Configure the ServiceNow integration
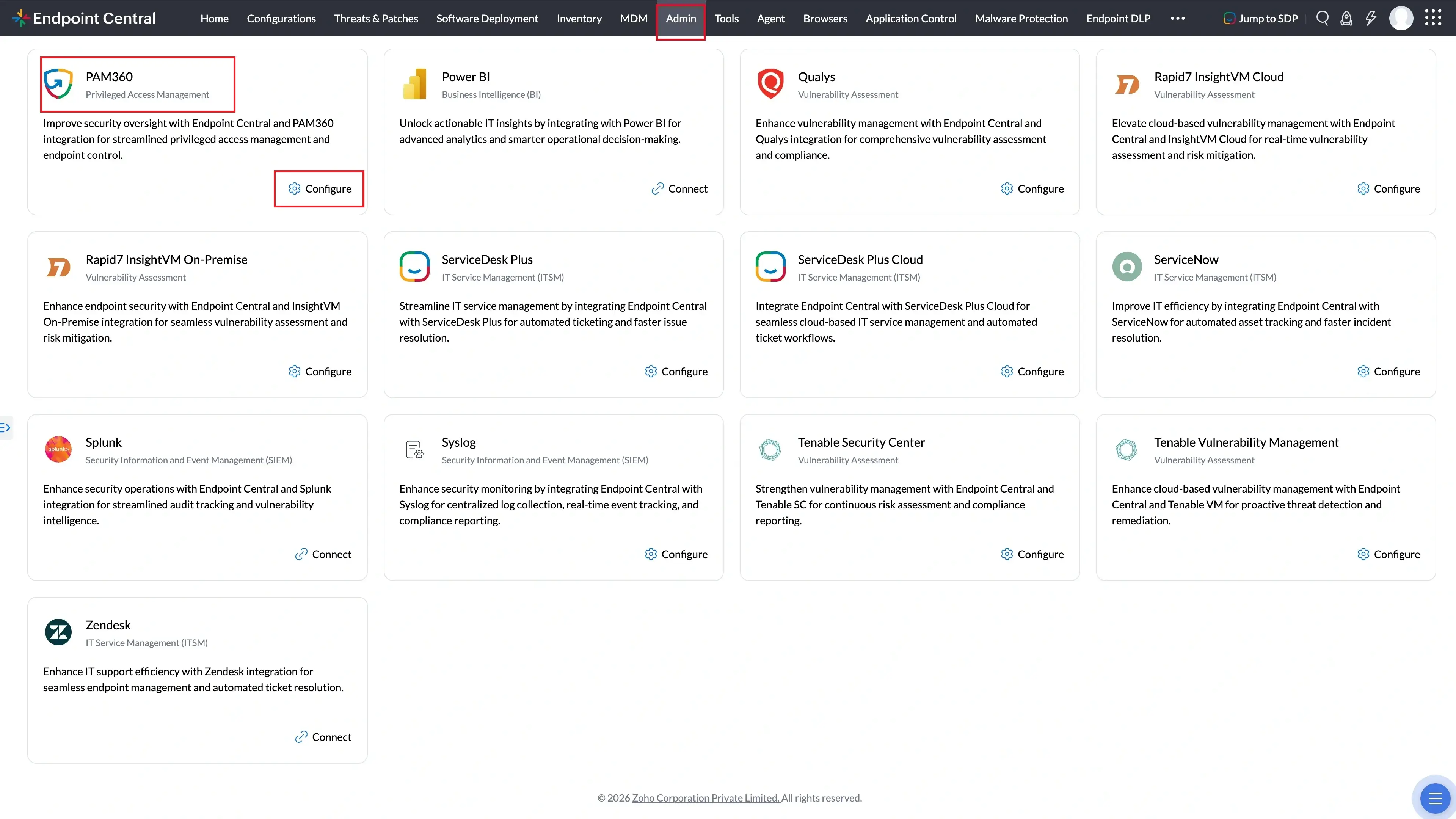The height and width of the screenshot is (819, 1456). click(1389, 371)
